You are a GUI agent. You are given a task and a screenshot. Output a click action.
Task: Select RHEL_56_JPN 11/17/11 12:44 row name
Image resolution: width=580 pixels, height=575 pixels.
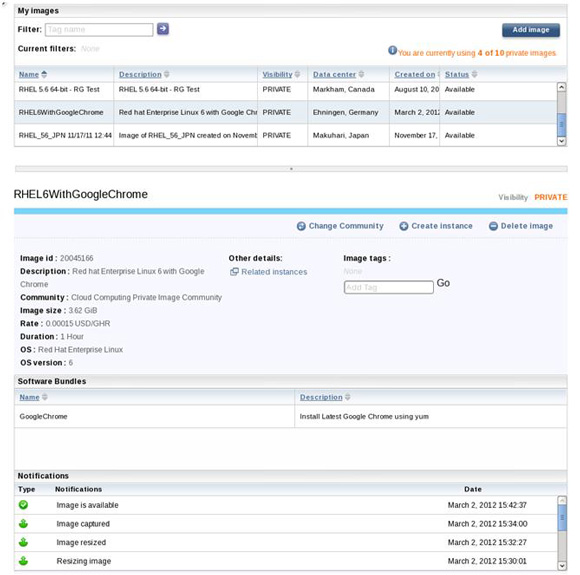pyautogui.click(x=65, y=135)
